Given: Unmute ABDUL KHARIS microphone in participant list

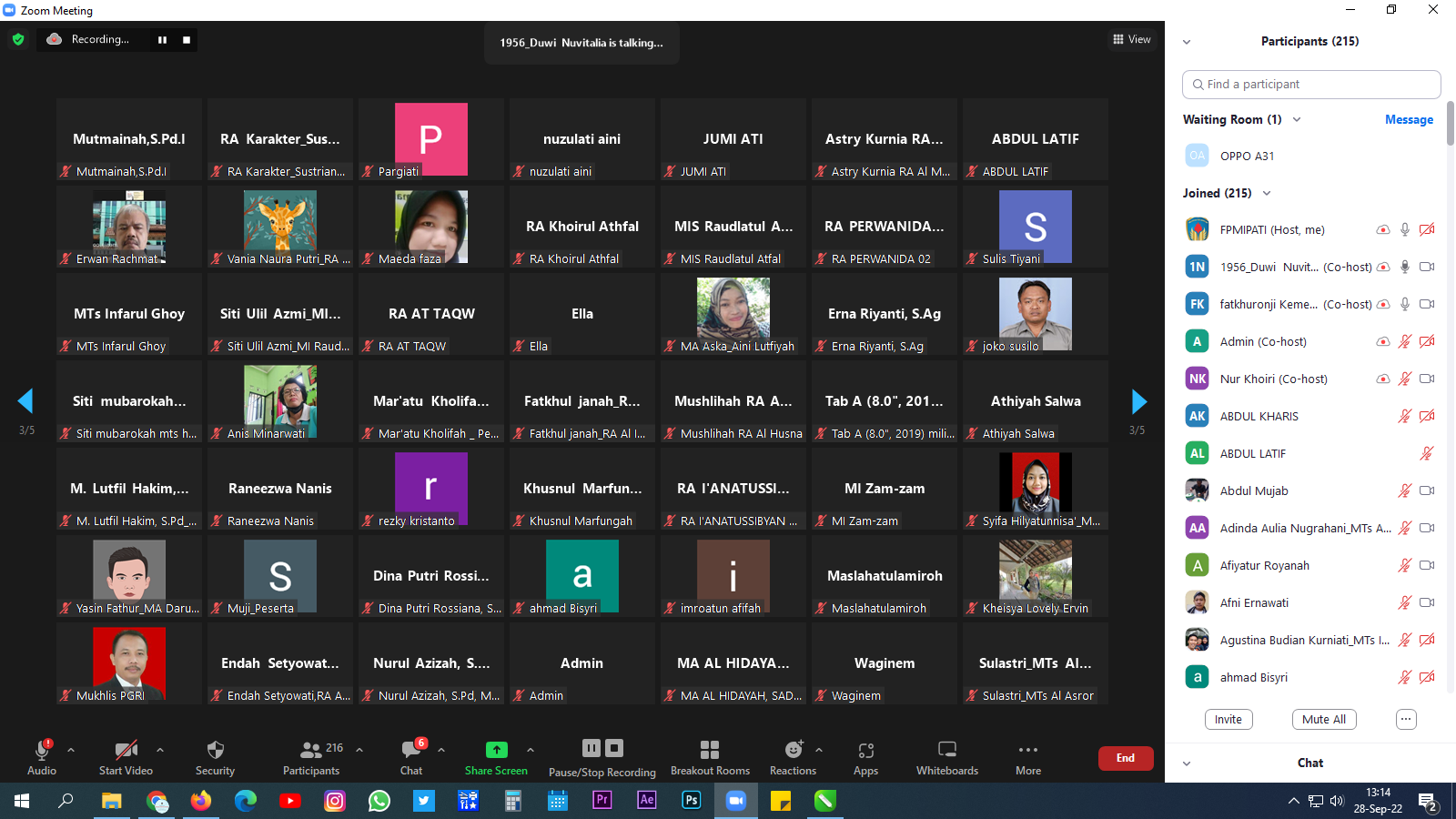Looking at the screenshot, I should click(1404, 416).
